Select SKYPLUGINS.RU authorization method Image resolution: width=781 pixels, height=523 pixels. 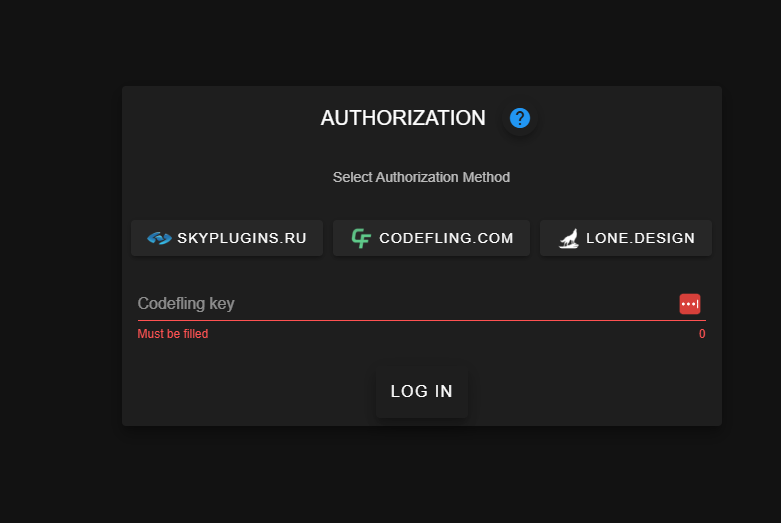227,239
